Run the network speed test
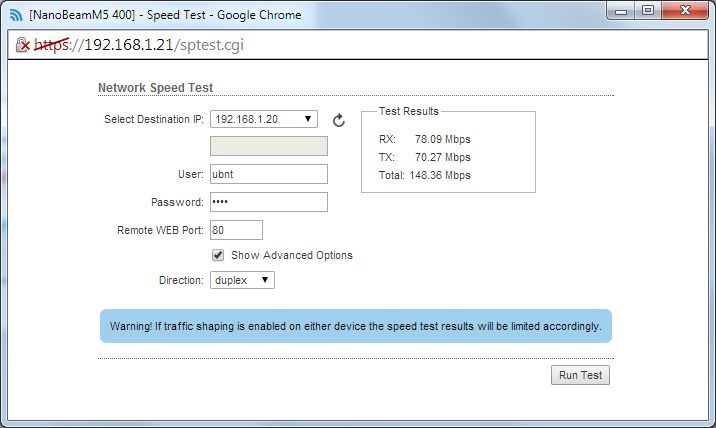Viewport: 716px width, 428px height. click(x=580, y=375)
